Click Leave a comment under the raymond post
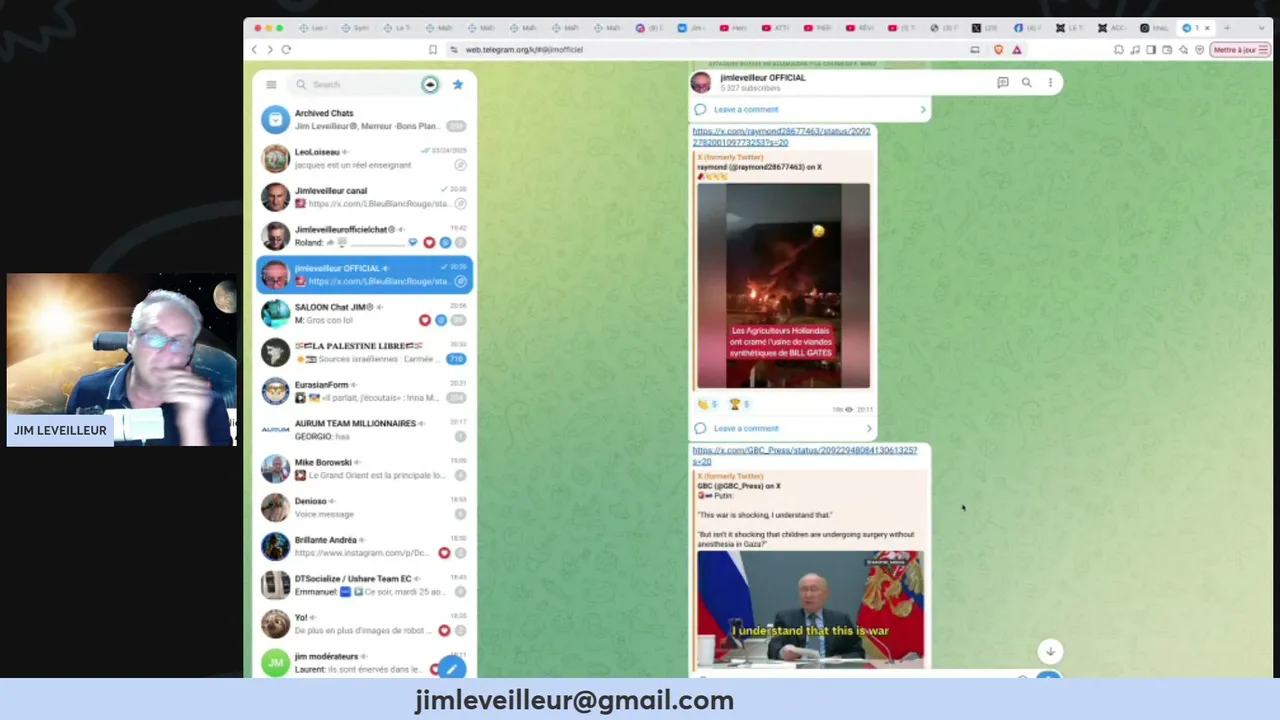This screenshot has width=1280, height=720. pyautogui.click(x=746, y=429)
